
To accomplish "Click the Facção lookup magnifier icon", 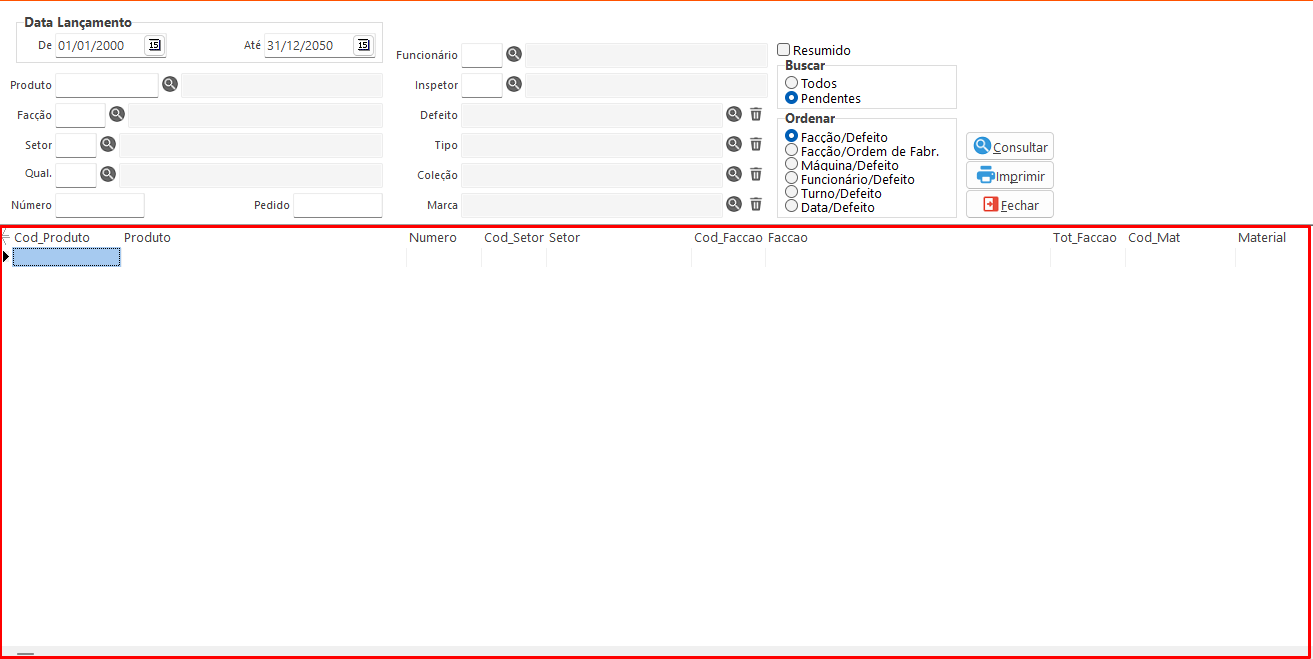I will point(117,115).
